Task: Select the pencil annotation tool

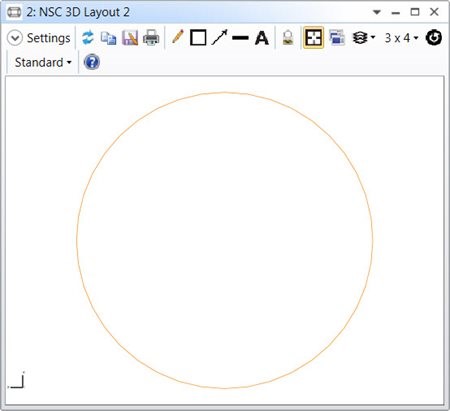Action: tap(178, 37)
